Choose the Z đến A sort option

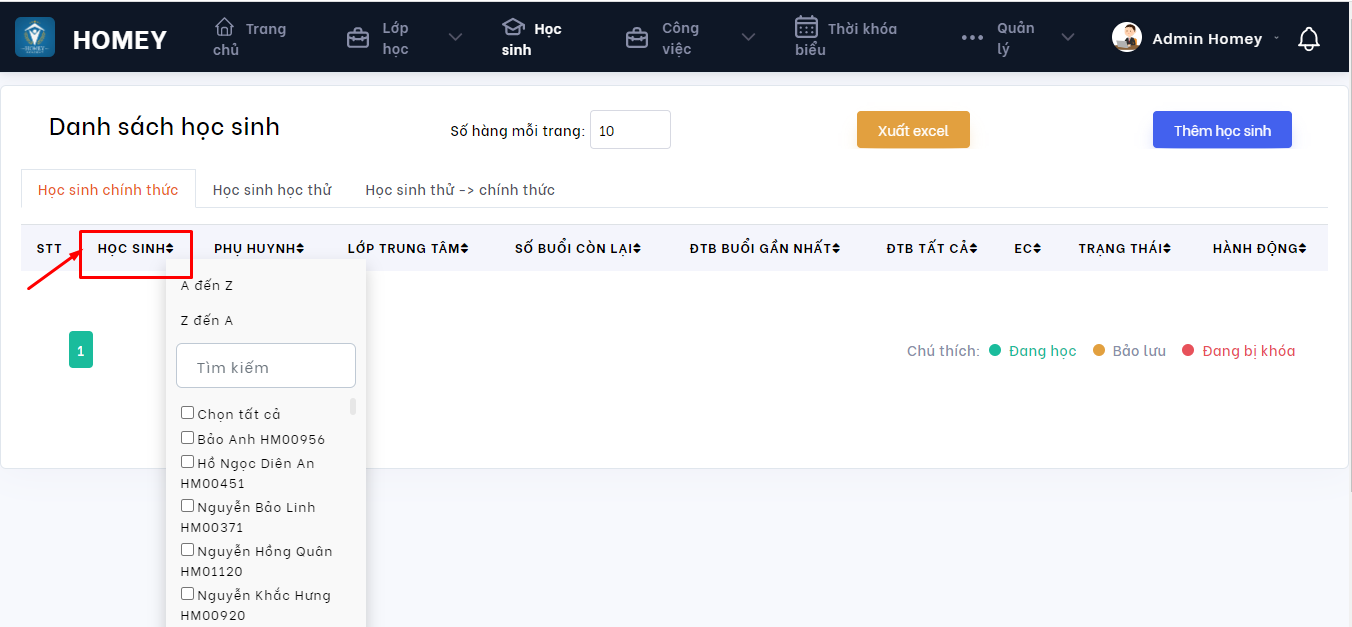pos(207,320)
